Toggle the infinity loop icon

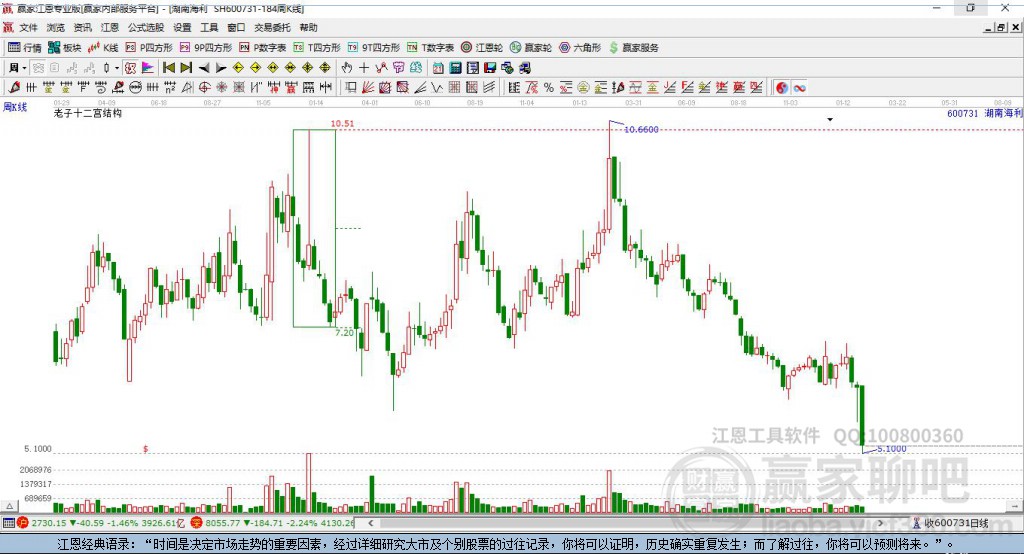[799, 88]
